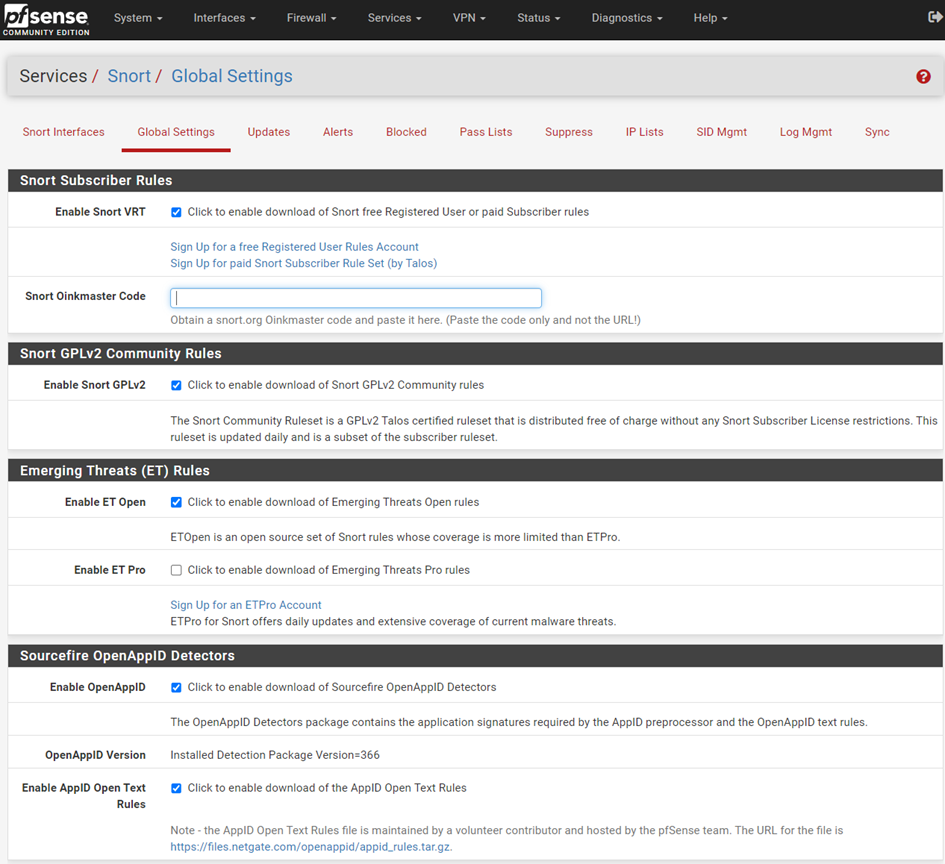Image resolution: width=945 pixels, height=864 pixels.
Task: Open the red help question mark icon
Action: 923,77
